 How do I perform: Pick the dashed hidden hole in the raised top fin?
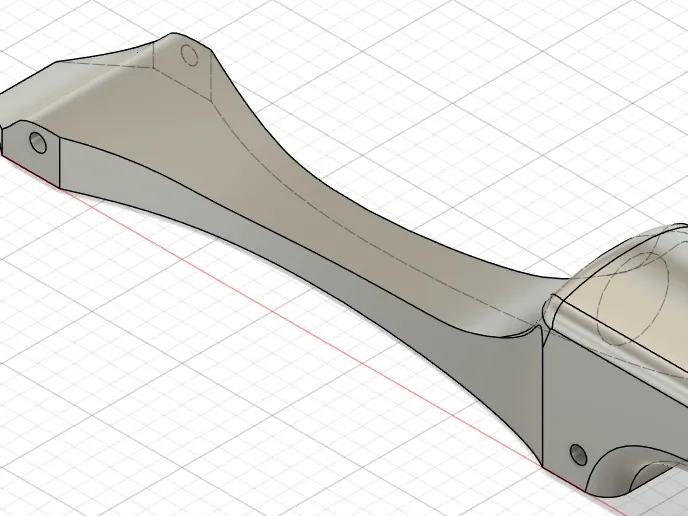190,55
